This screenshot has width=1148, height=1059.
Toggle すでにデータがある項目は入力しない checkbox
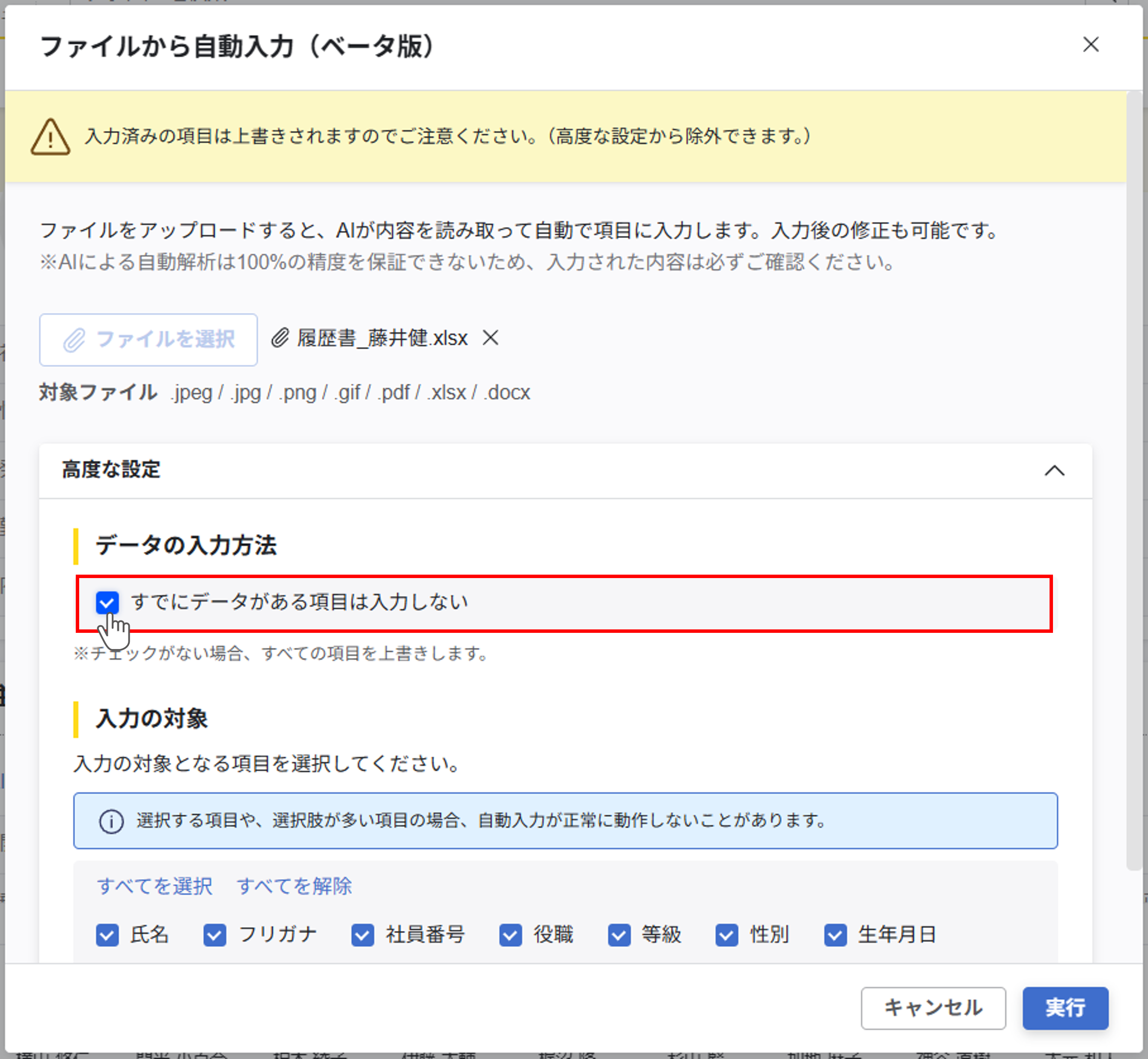coord(107,602)
